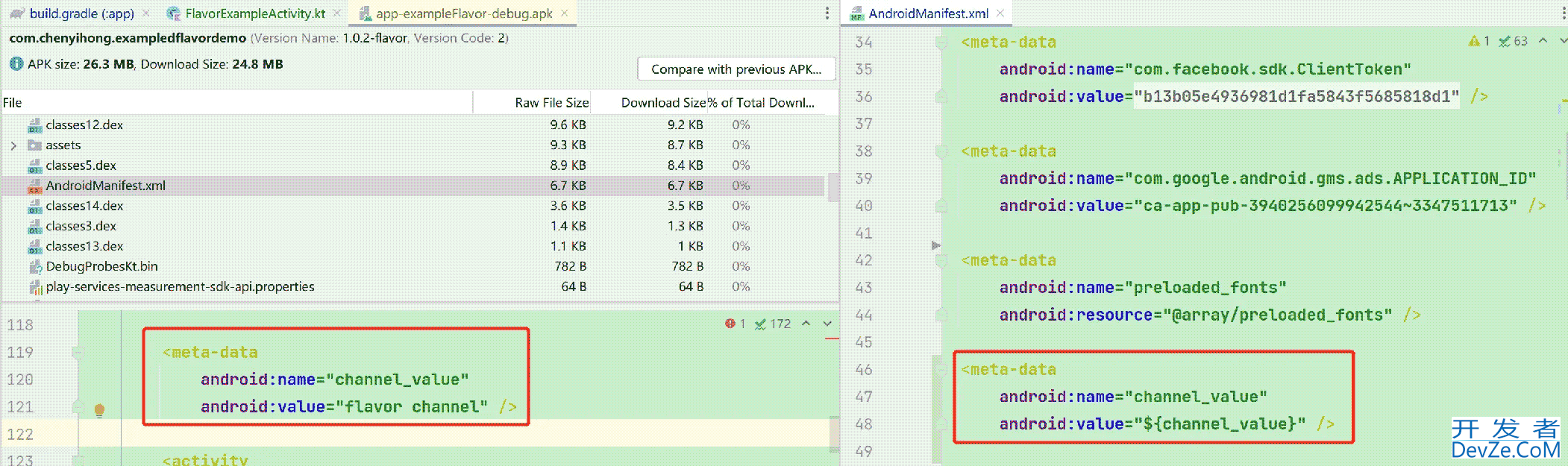Image resolution: width=1568 pixels, height=466 pixels.
Task: Open the FlavorExampleActivity.kt tab
Action: [255, 13]
